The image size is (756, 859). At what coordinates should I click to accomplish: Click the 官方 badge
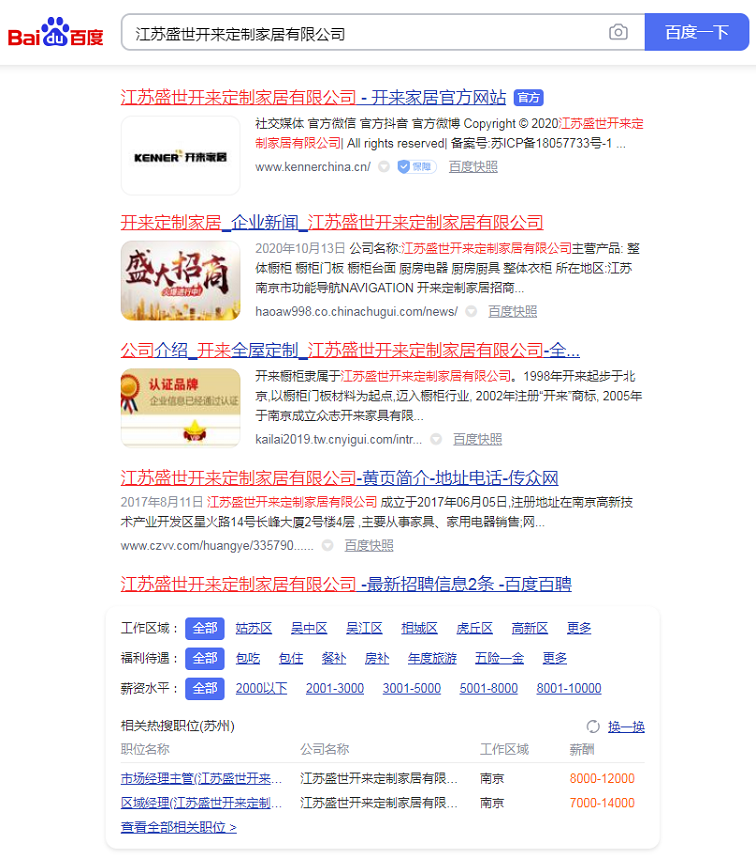coord(528,98)
